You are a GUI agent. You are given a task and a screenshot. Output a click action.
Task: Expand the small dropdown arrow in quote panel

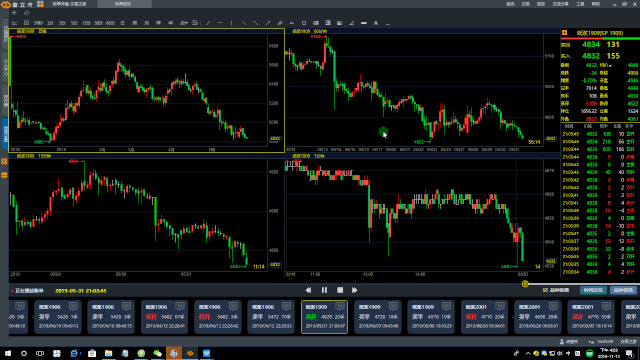(610, 66)
